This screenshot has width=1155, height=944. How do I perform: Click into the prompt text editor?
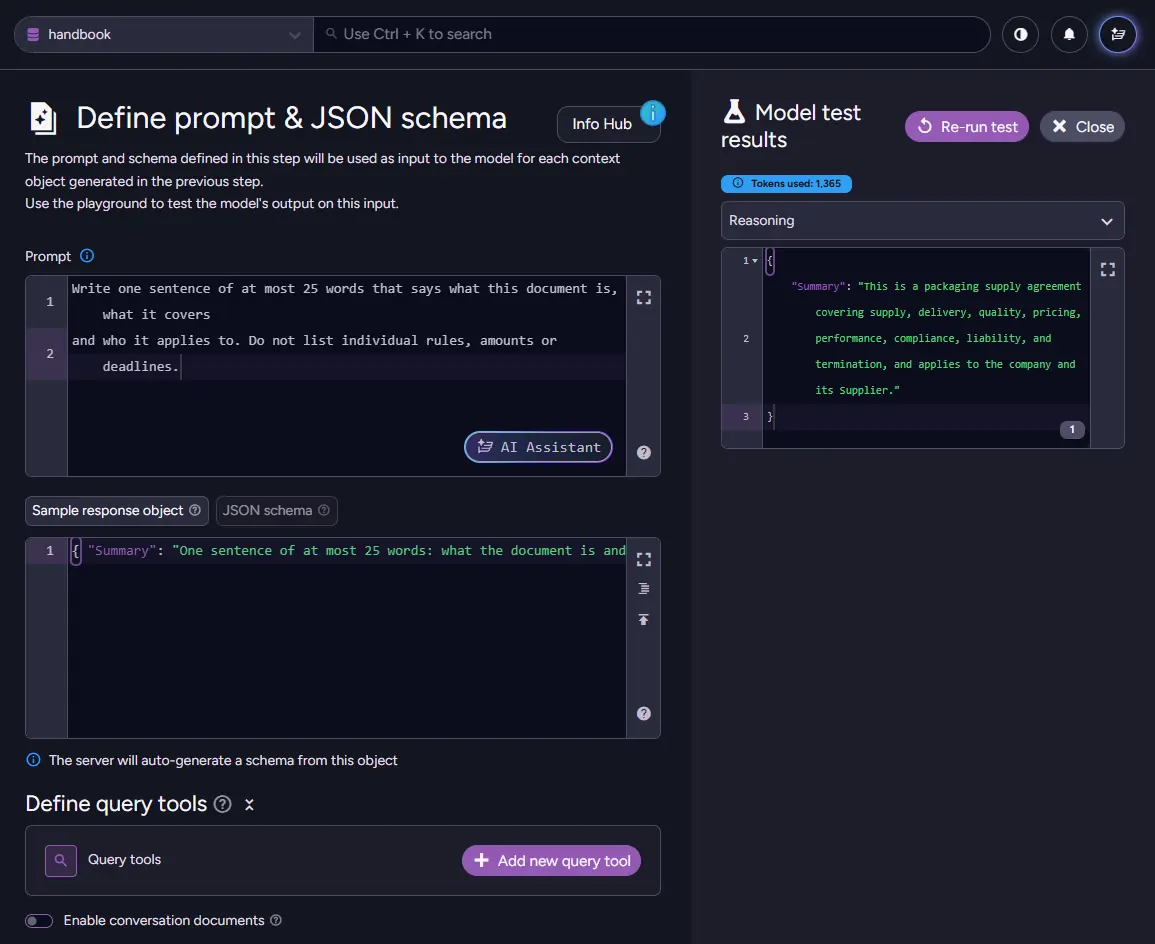(x=346, y=376)
